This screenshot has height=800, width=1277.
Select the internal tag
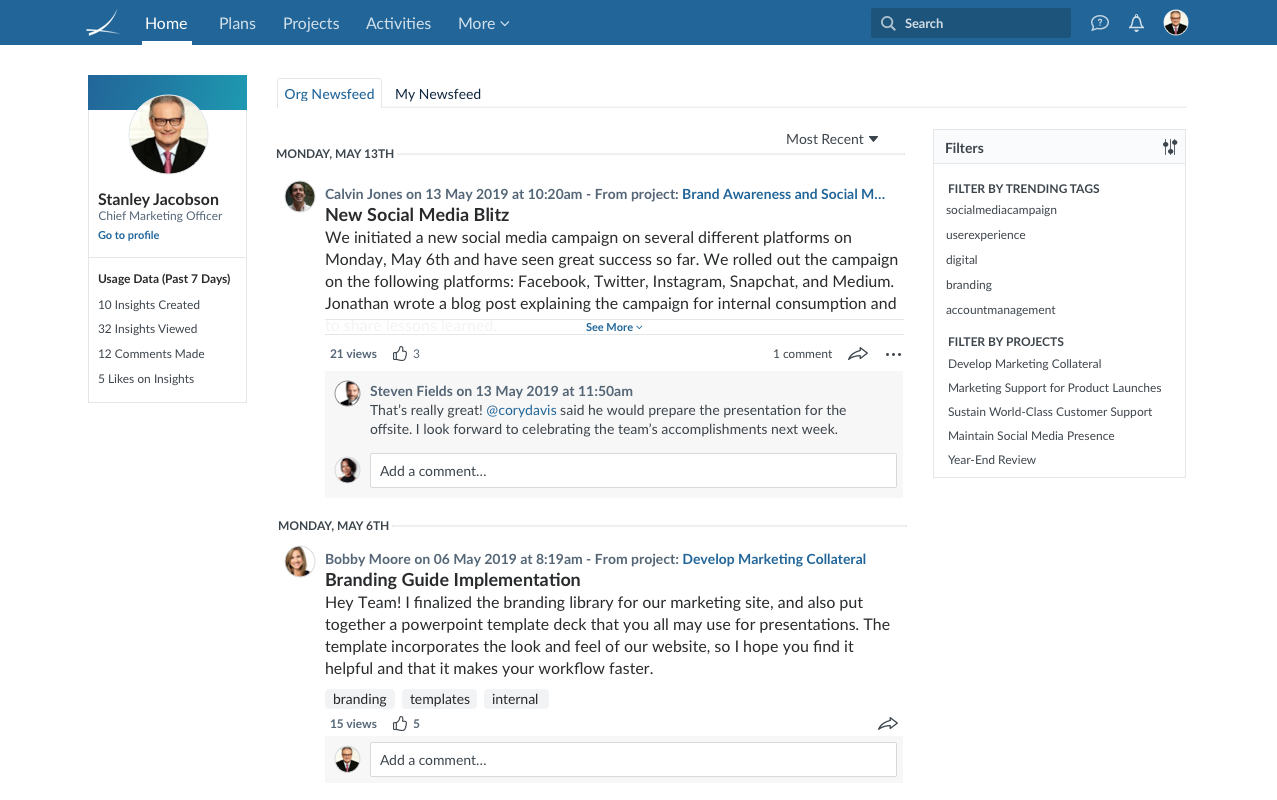[515, 699]
